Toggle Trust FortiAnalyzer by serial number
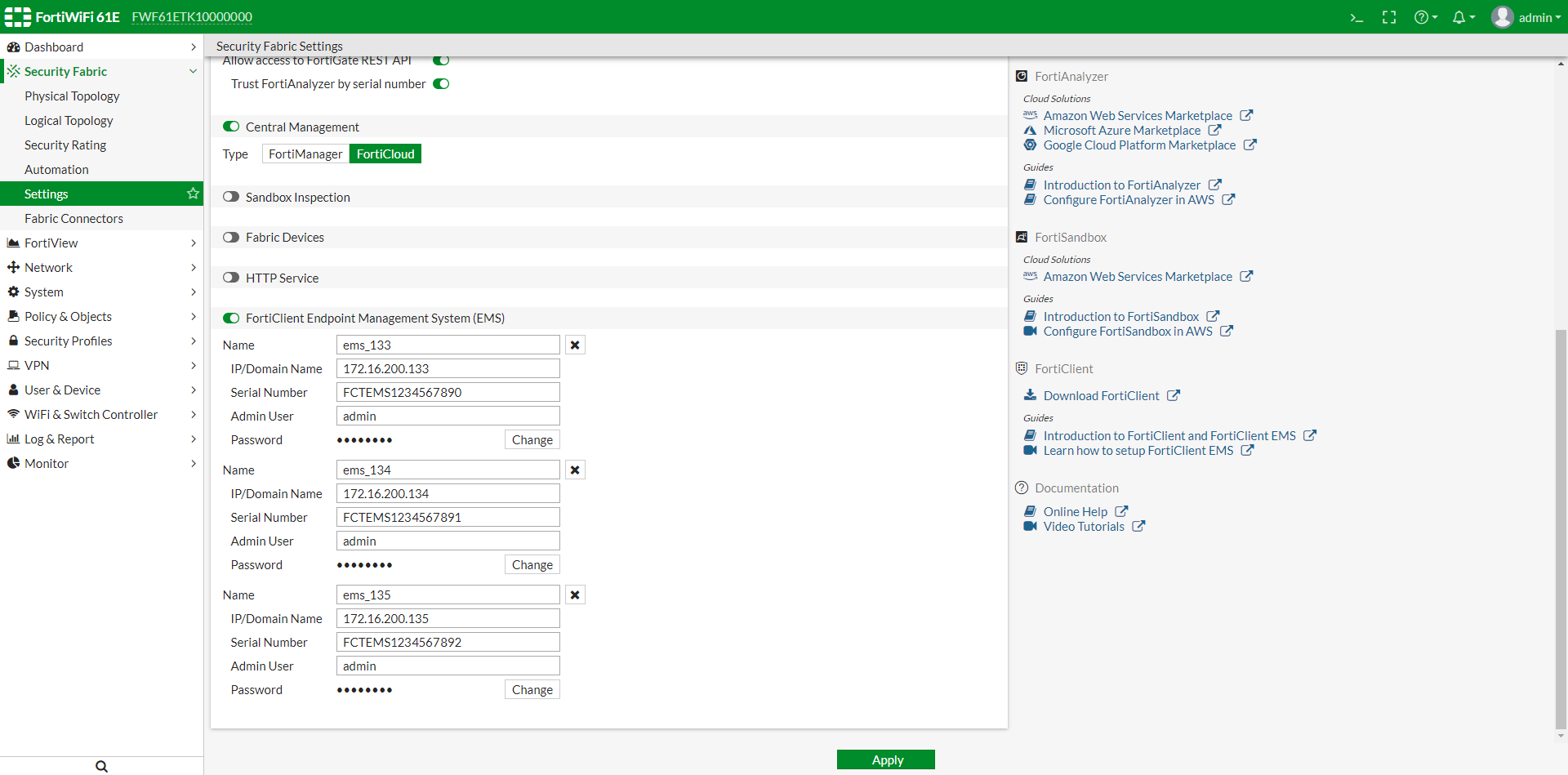 [x=441, y=83]
